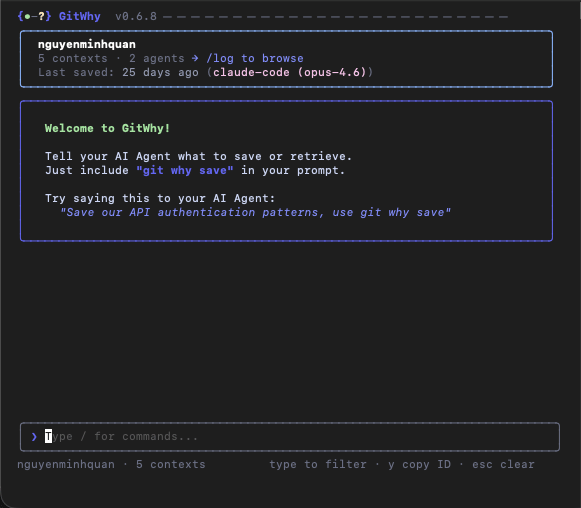Click the GitWhy title text
Viewport: 581px width, 508px height.
point(80,16)
